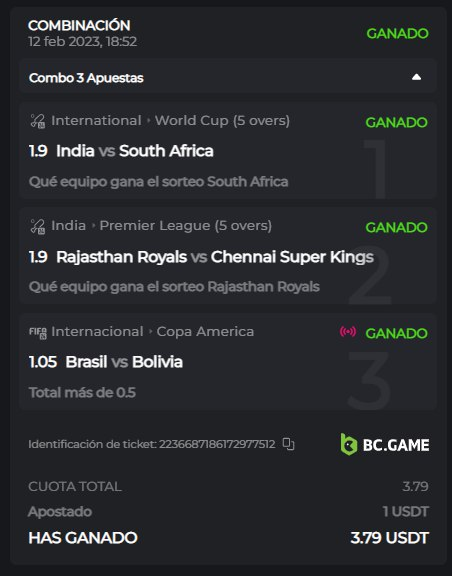
Task: Click the CUOTA TOTAL 3.79 value
Action: [x=415, y=486]
